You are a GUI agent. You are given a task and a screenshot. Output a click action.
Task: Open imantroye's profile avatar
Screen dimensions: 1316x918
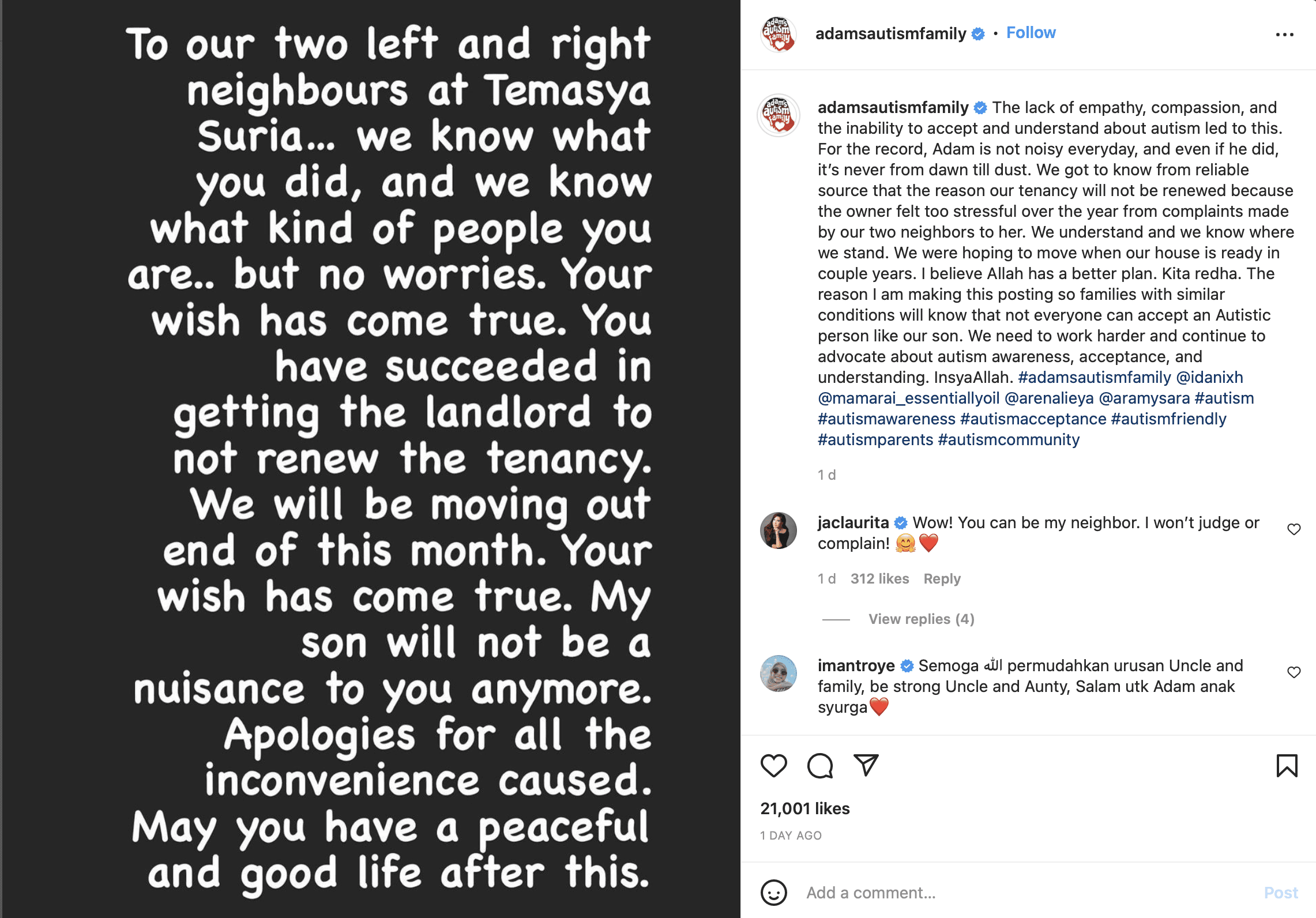point(779,674)
